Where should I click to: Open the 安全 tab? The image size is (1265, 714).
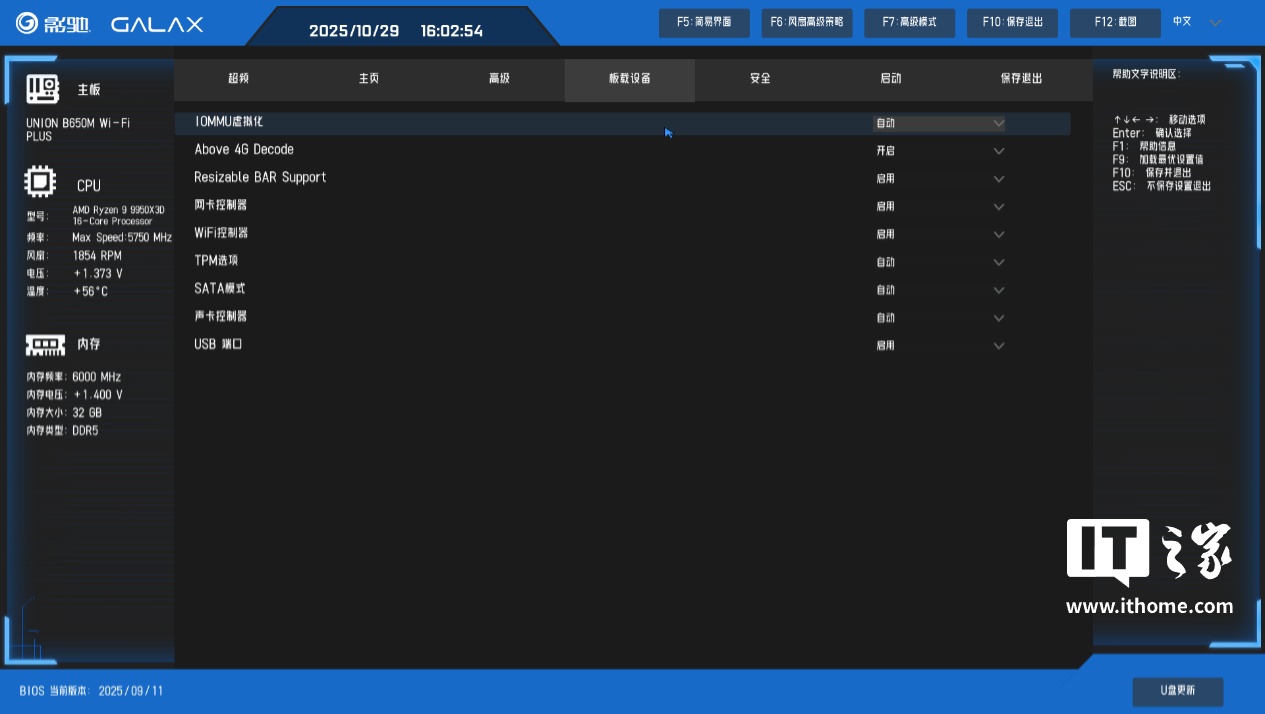(760, 79)
